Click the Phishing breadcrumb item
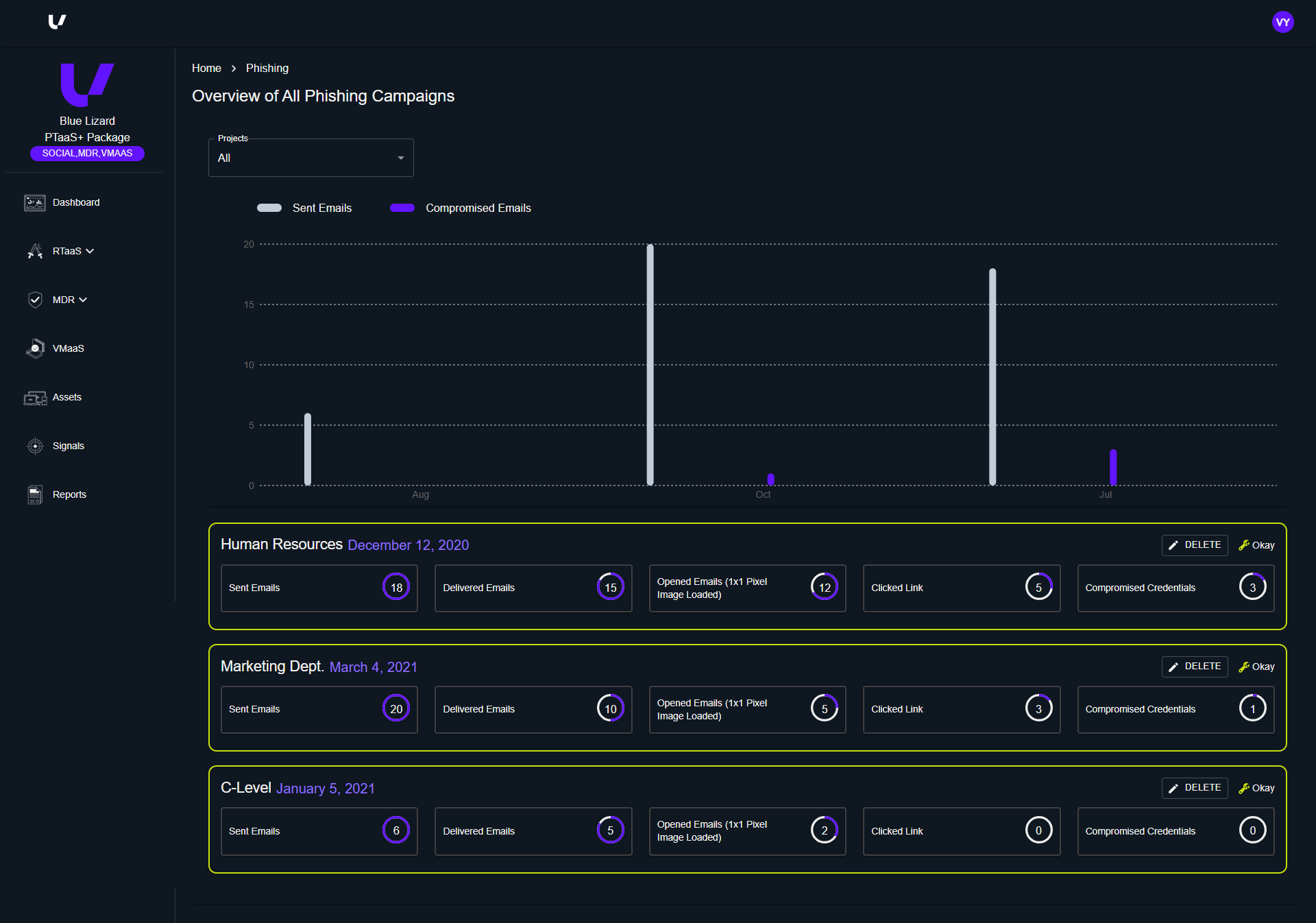 point(267,68)
